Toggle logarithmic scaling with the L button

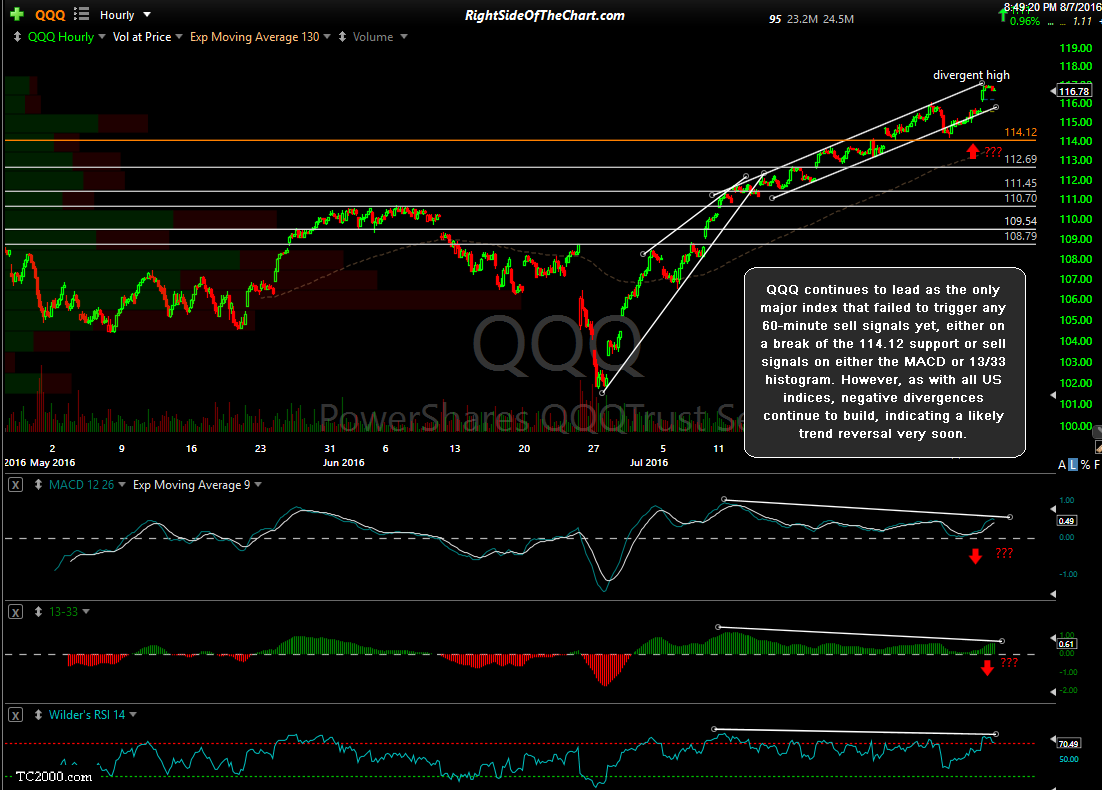[1074, 466]
